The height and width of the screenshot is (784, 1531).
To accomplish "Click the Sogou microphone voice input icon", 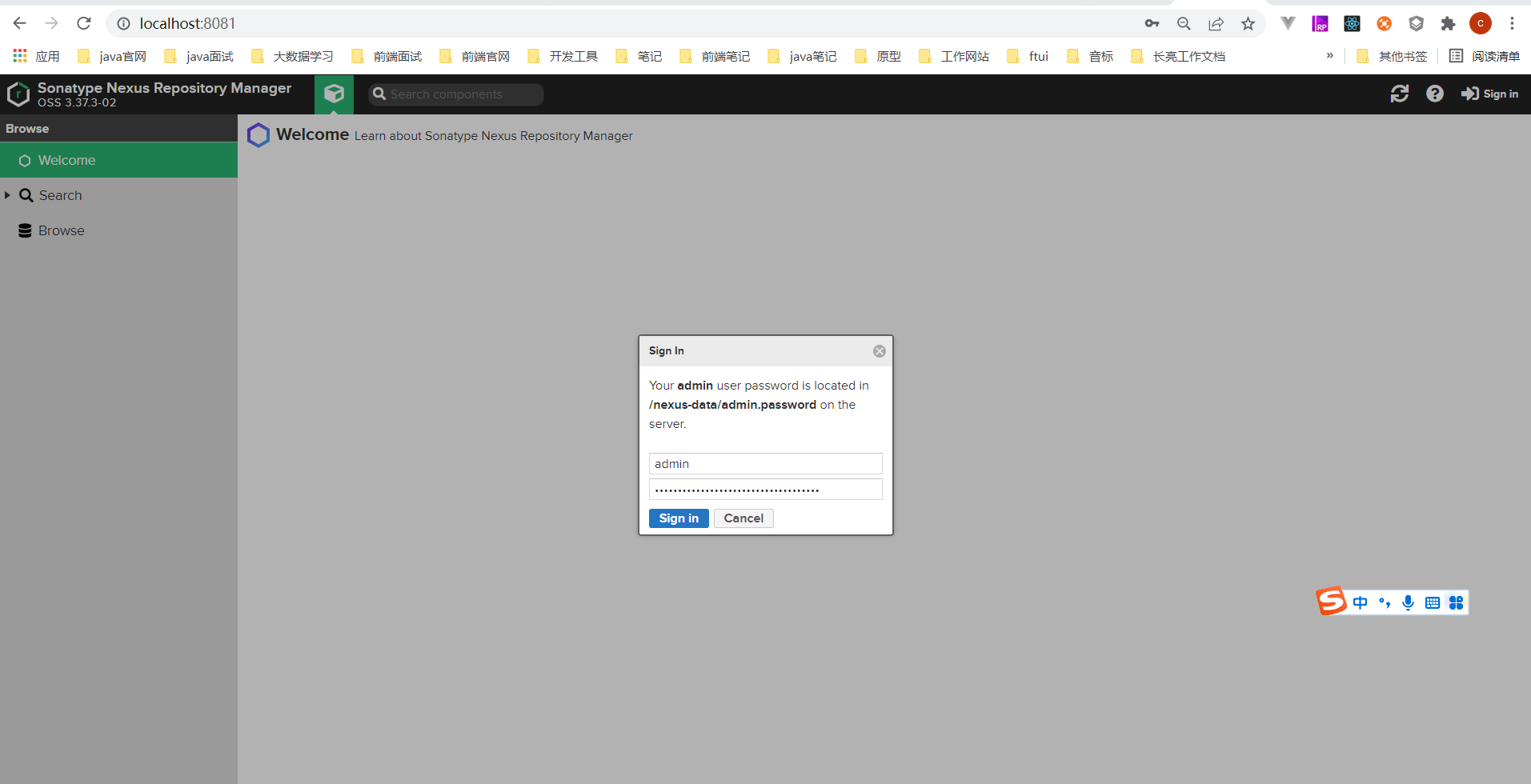I will click(1409, 602).
